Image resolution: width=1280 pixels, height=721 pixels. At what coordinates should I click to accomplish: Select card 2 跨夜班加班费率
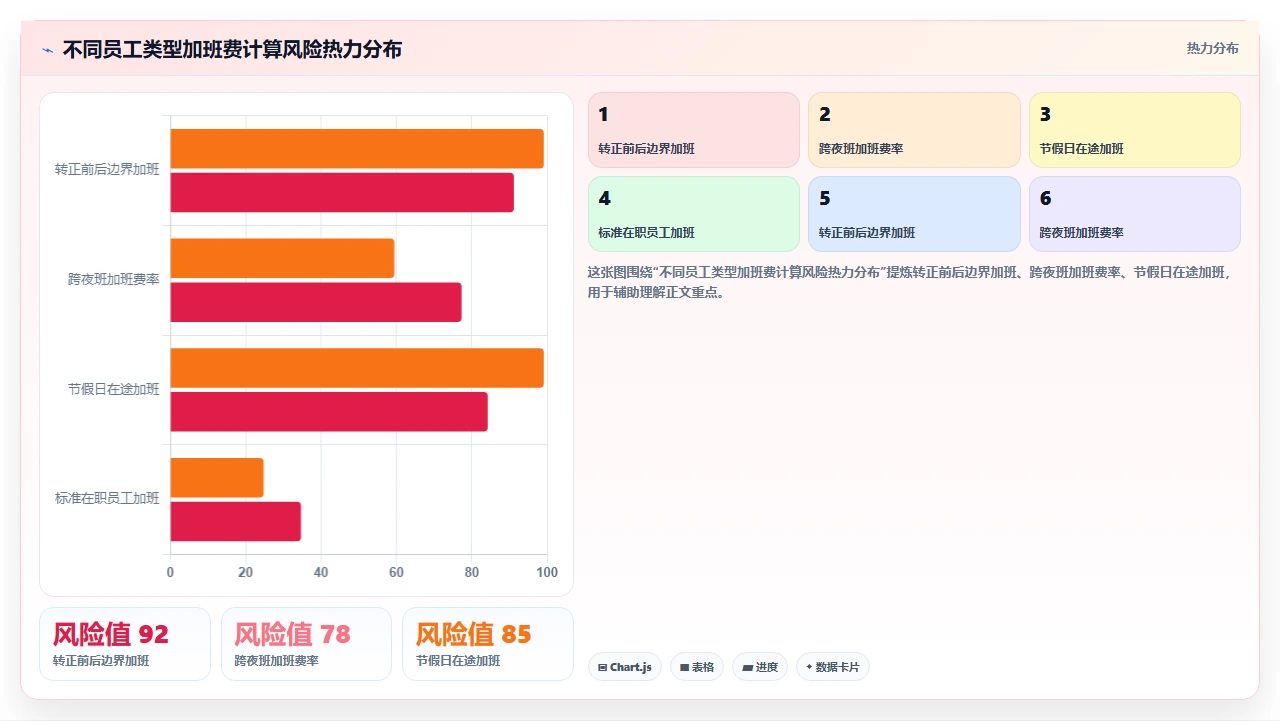[x=914, y=130]
